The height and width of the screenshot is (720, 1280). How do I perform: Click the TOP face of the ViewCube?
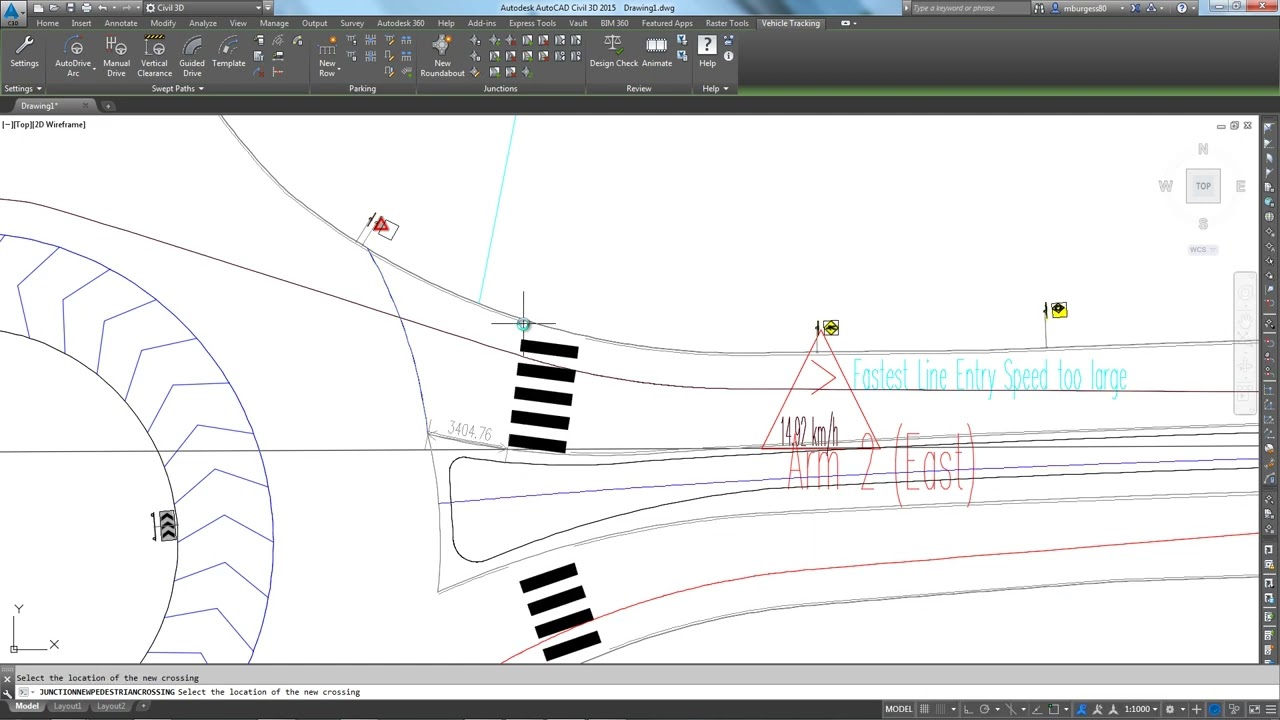point(1203,186)
